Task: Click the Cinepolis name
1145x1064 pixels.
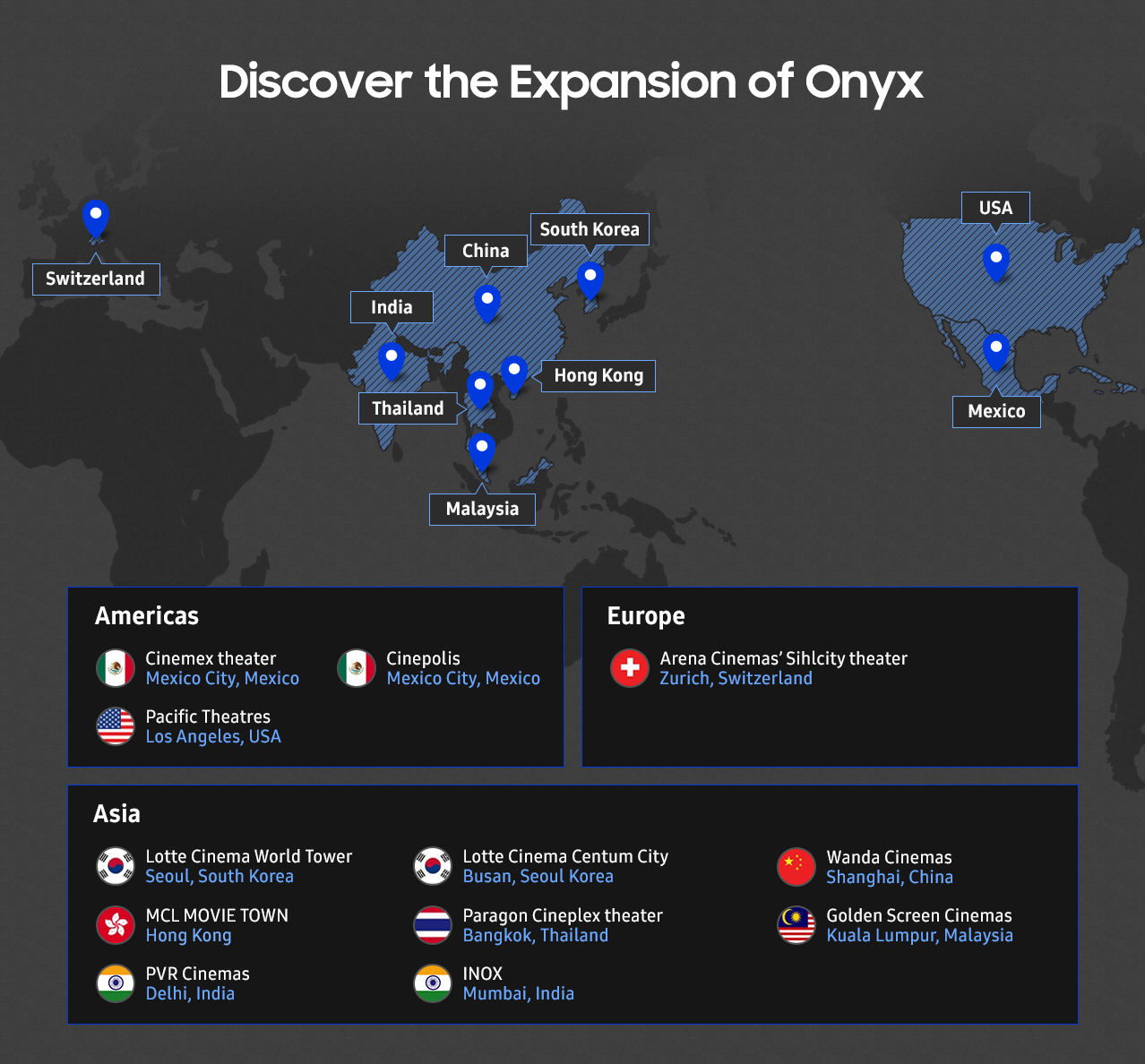Action: tap(423, 658)
